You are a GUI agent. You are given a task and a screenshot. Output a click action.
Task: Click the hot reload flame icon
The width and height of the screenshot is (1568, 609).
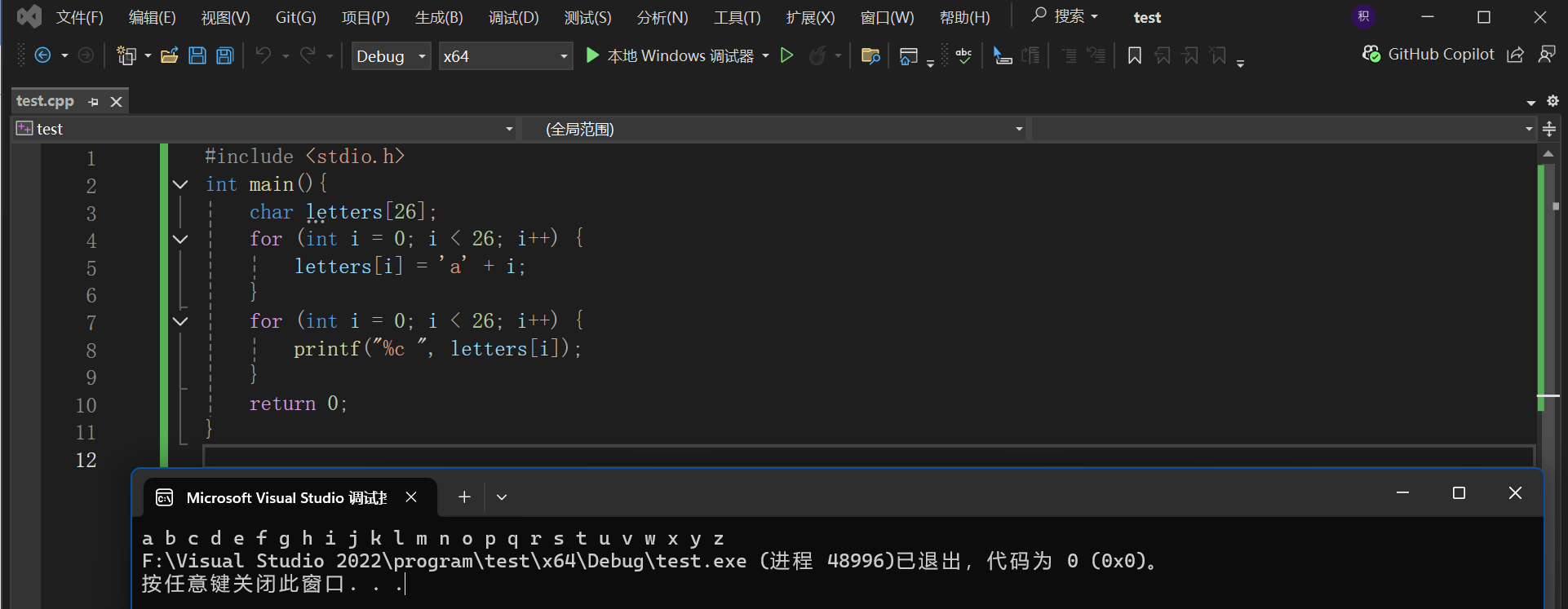(x=817, y=55)
